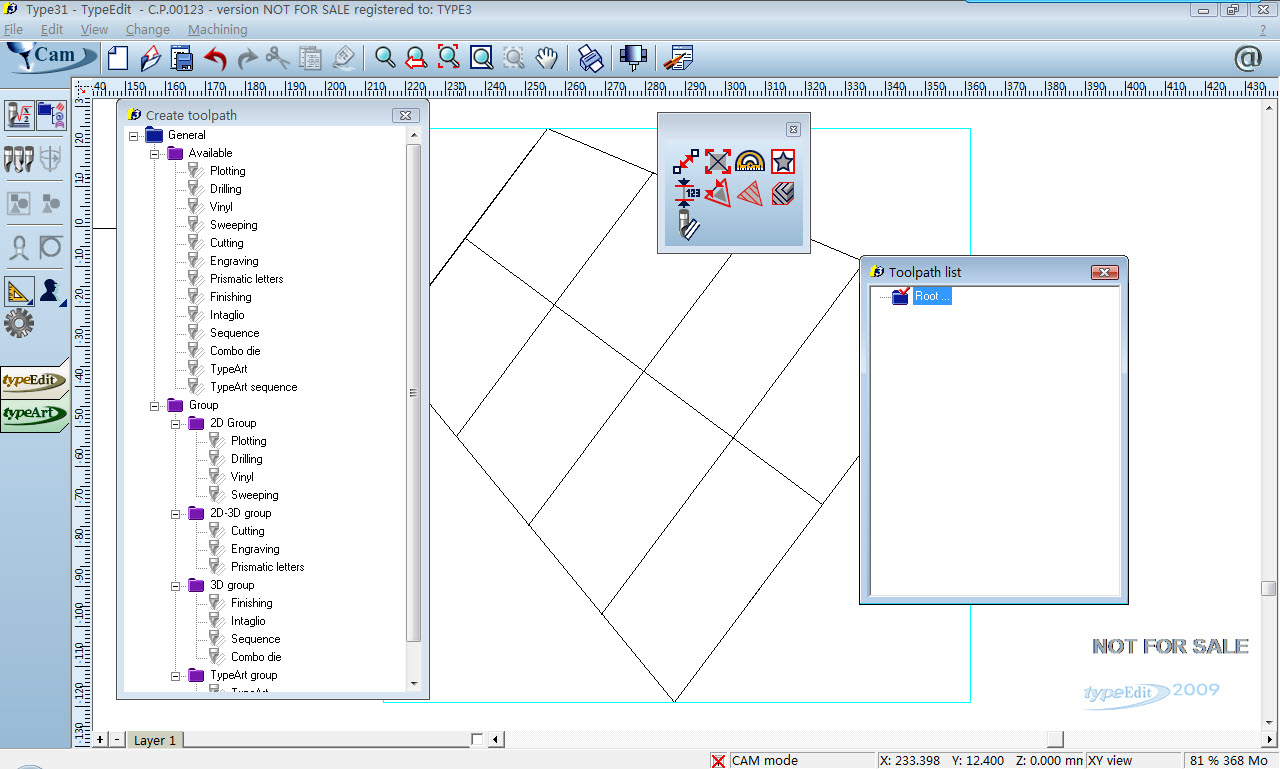Click the hatched red triangle icon

click(x=750, y=193)
